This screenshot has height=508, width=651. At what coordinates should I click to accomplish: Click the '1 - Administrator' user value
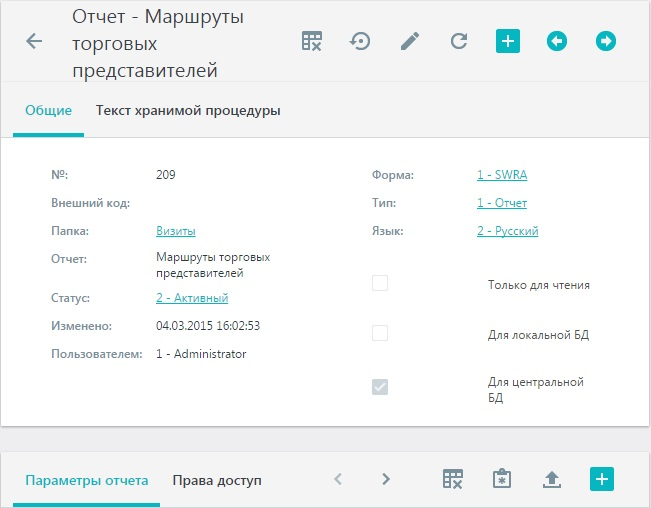click(201, 354)
